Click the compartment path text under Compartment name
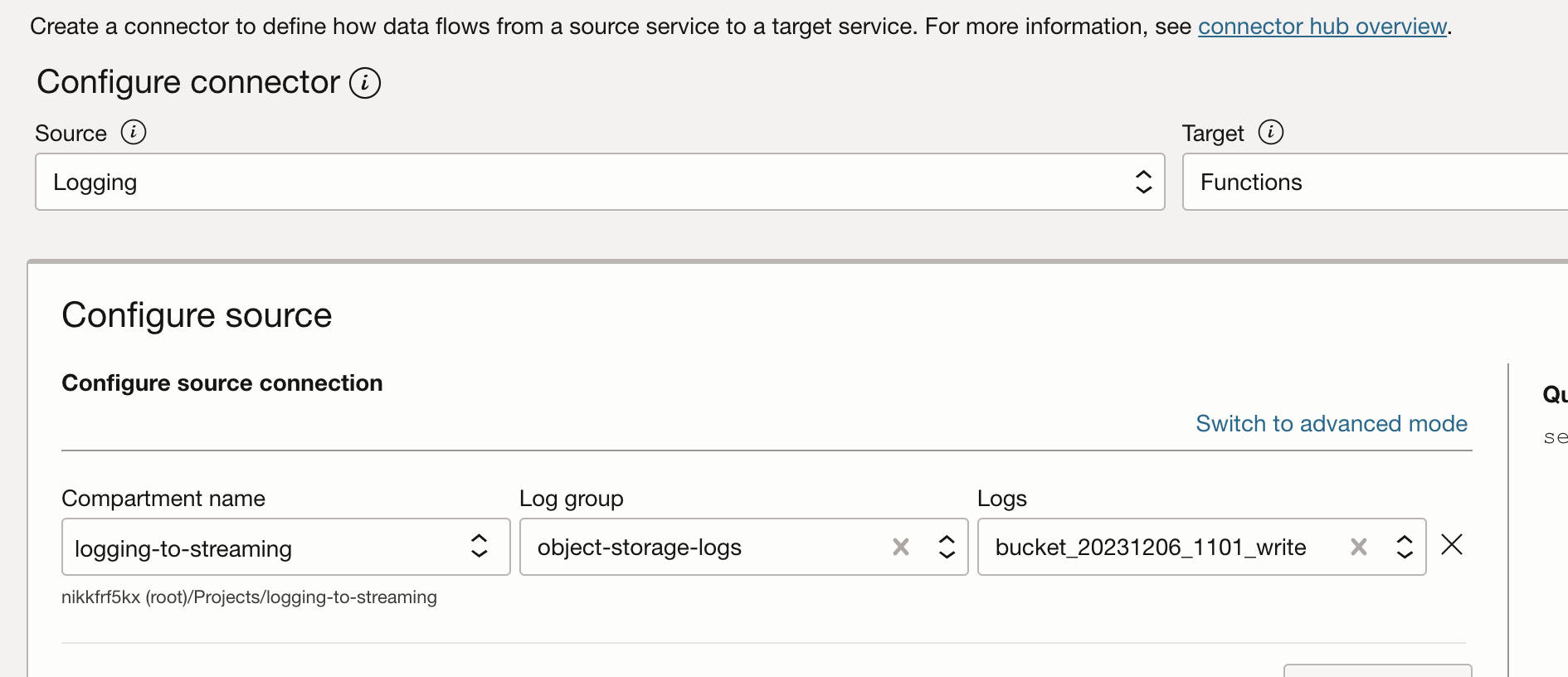 click(x=249, y=597)
